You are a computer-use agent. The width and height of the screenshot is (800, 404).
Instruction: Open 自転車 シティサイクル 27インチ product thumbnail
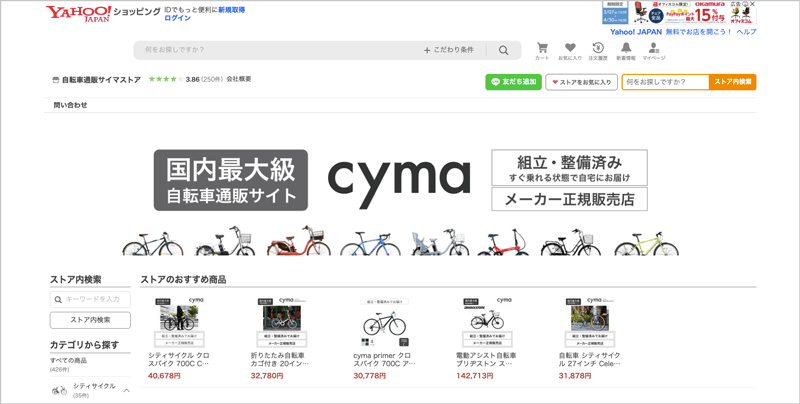pos(589,322)
